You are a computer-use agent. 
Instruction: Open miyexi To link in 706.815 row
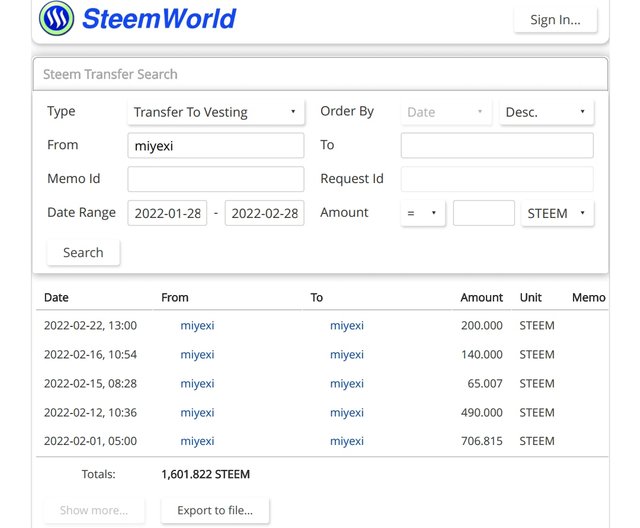pos(347,441)
